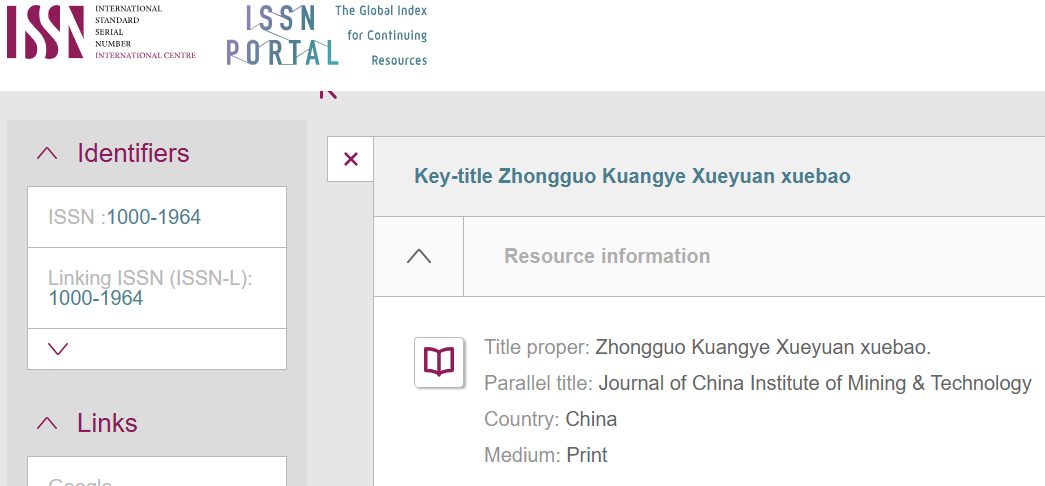The height and width of the screenshot is (486, 1045).
Task: Click the open book resource icon
Action: 439,362
